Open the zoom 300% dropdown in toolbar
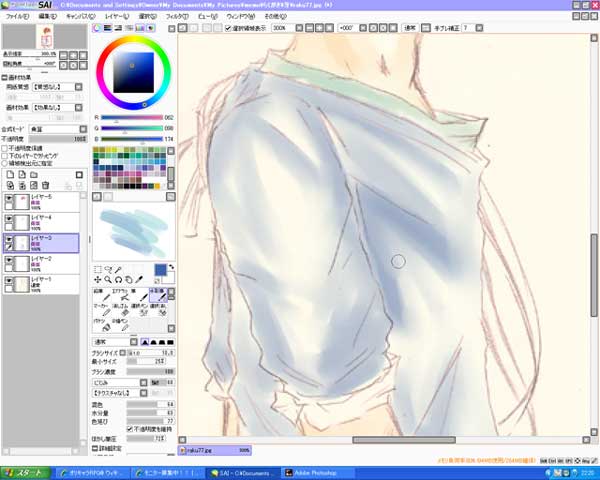Image resolution: width=600 pixels, height=480 pixels. [x=300, y=28]
